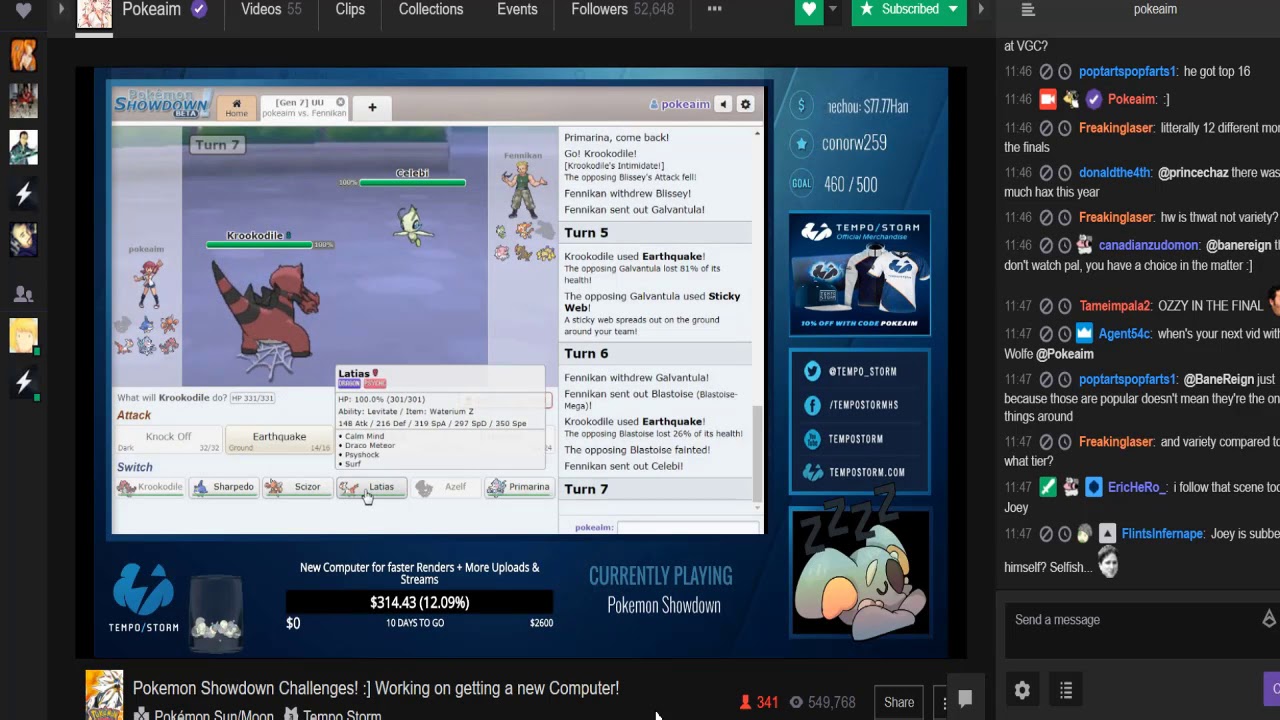1280x720 pixels.
Task: Open the orange-haired avatar in left sidebar
Action: [x=24, y=55]
